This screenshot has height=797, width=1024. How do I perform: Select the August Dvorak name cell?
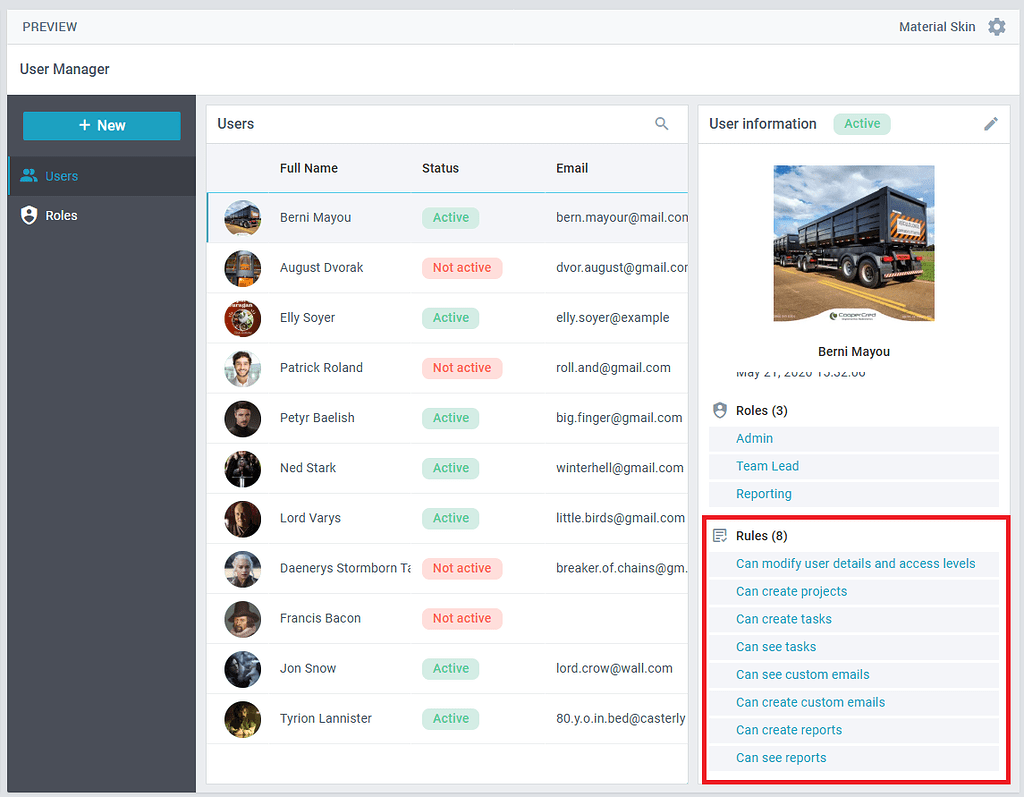point(321,268)
